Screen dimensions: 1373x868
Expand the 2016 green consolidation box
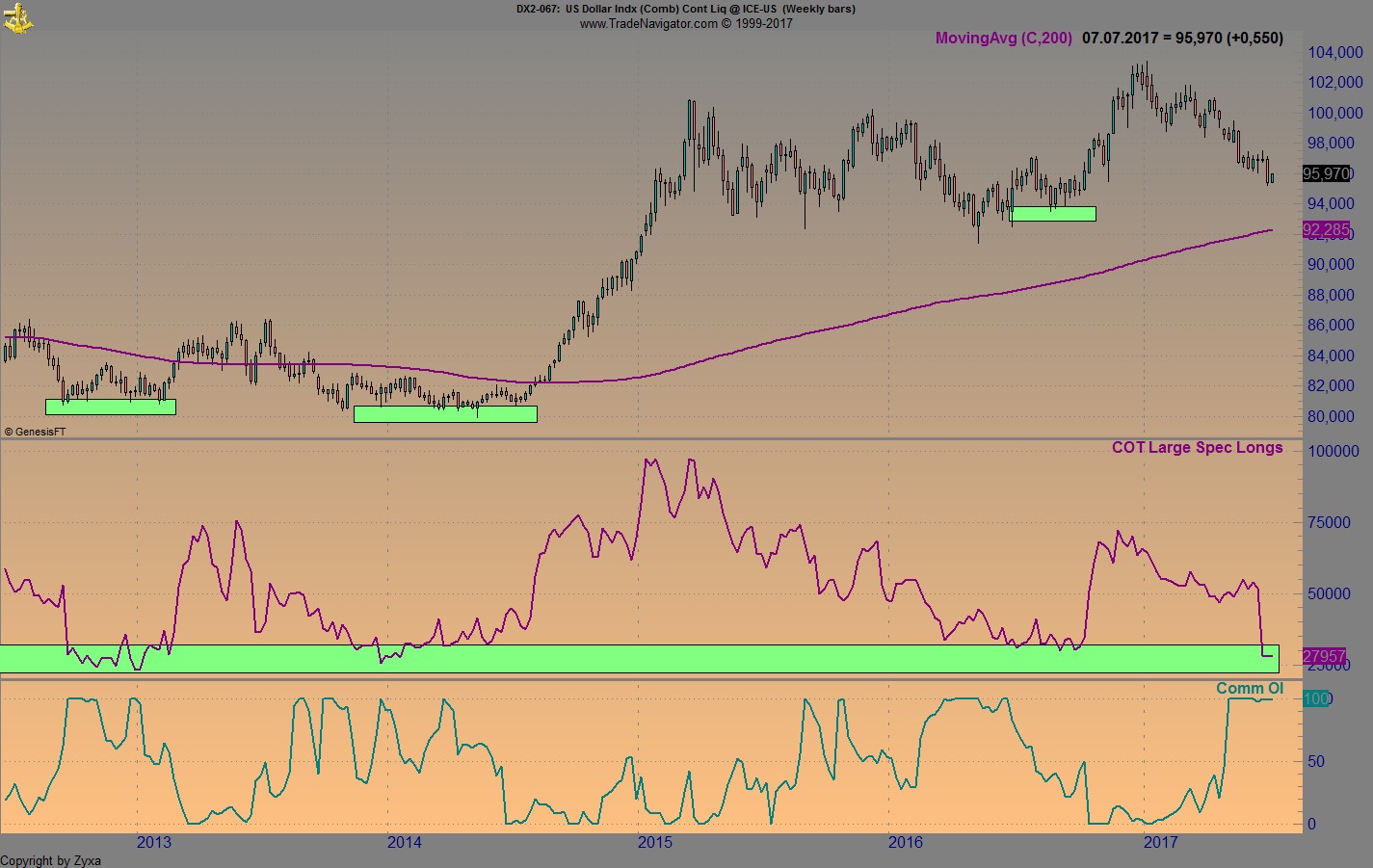1053,213
